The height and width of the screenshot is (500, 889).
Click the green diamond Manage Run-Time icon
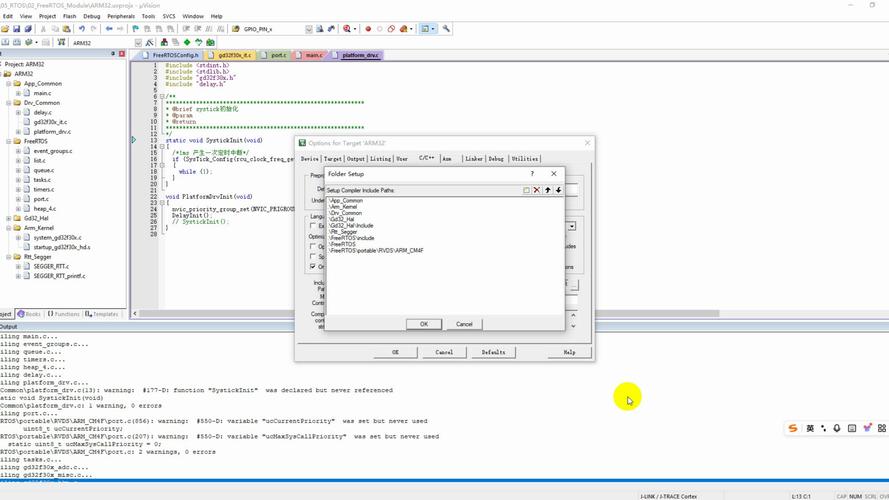click(x=187, y=43)
